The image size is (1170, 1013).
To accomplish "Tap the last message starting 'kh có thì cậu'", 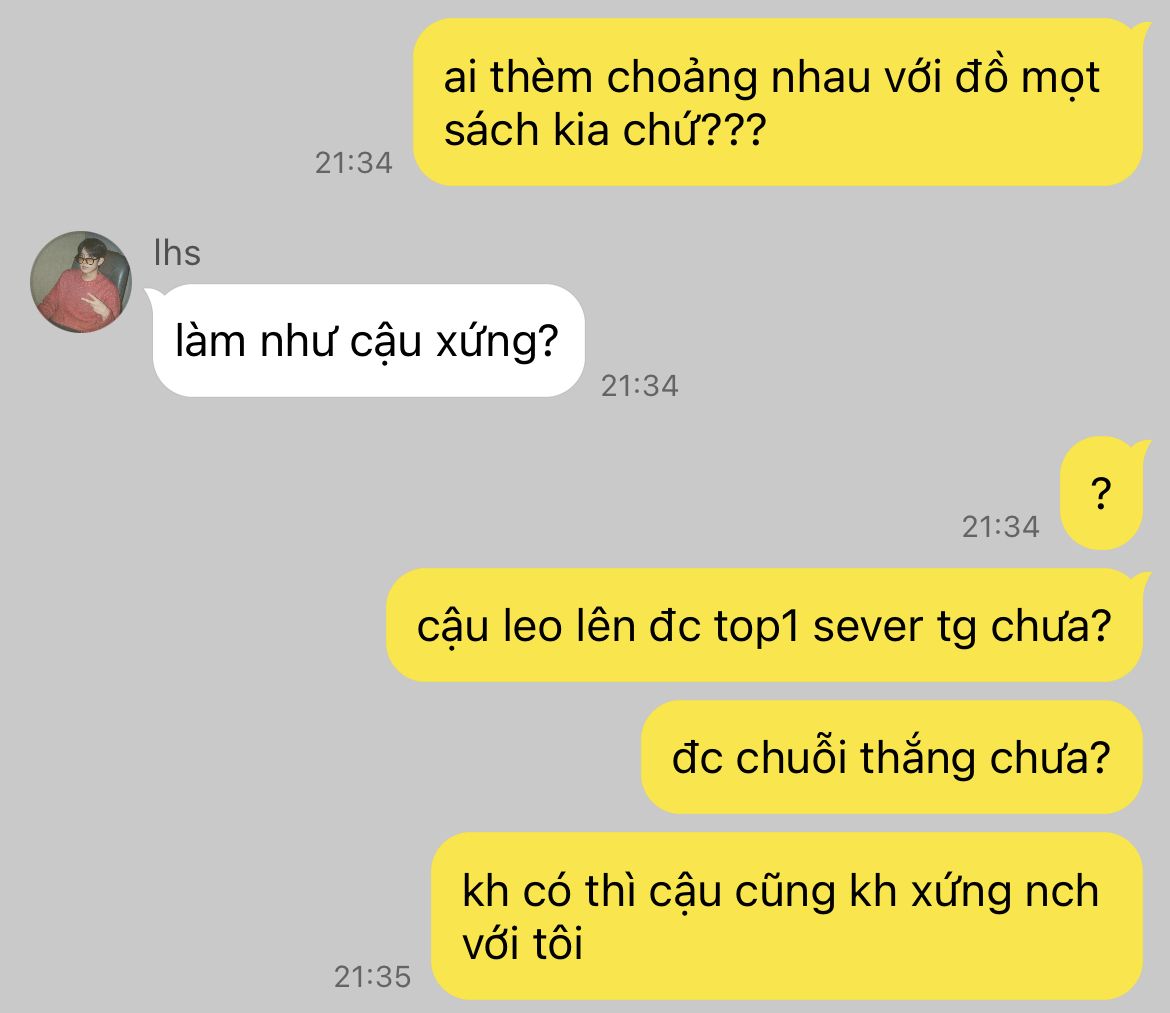I will coord(787,916).
